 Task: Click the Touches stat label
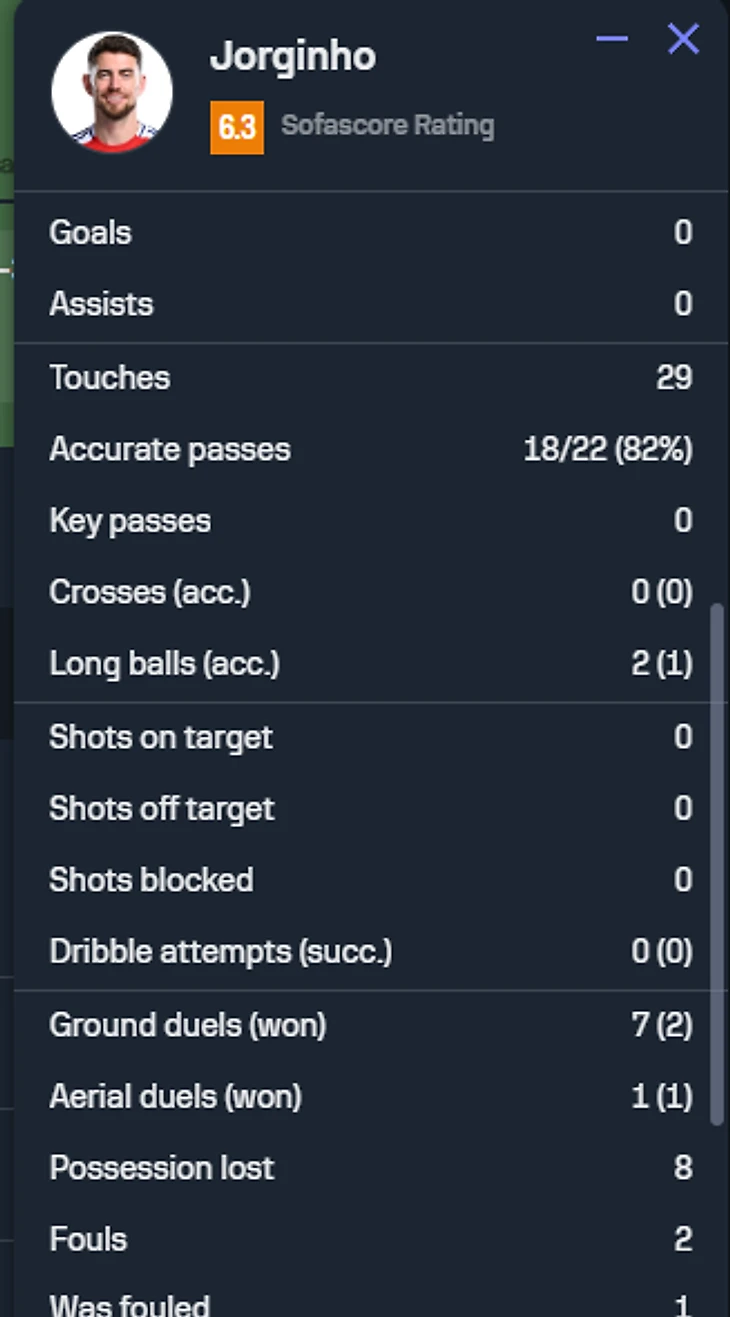(110, 378)
